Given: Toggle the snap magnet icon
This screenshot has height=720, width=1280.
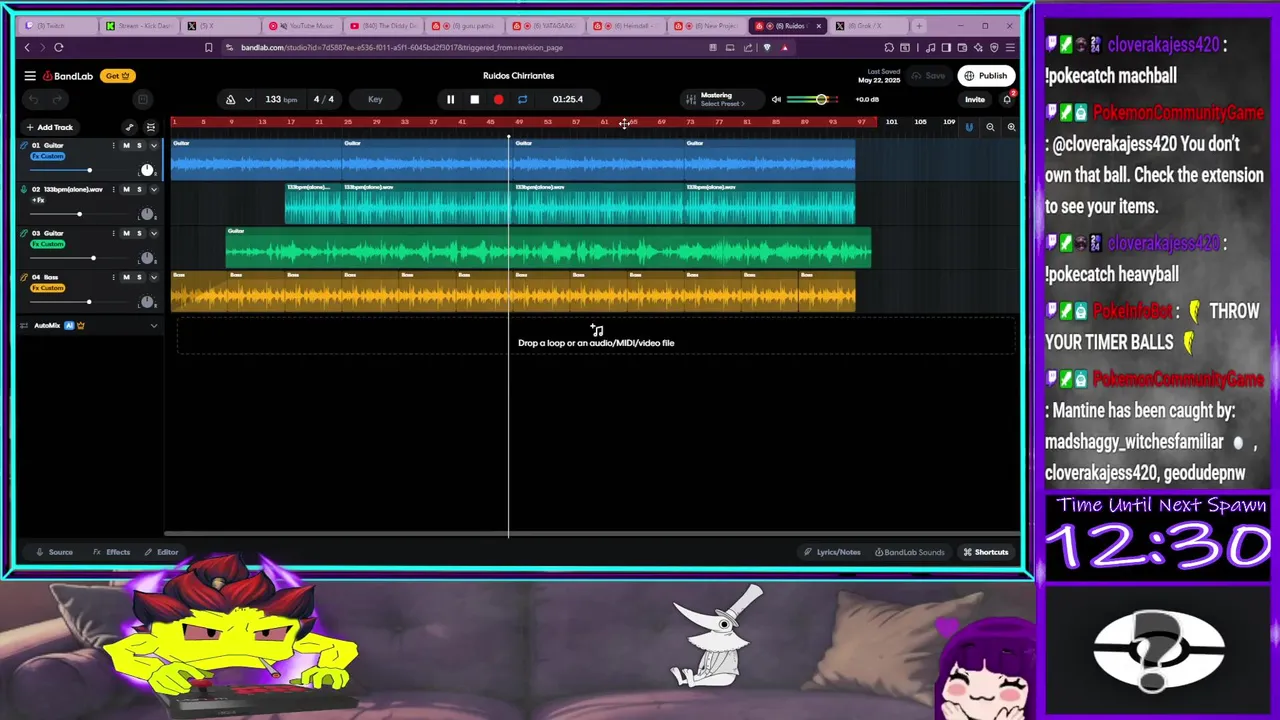Looking at the screenshot, I should (968, 127).
